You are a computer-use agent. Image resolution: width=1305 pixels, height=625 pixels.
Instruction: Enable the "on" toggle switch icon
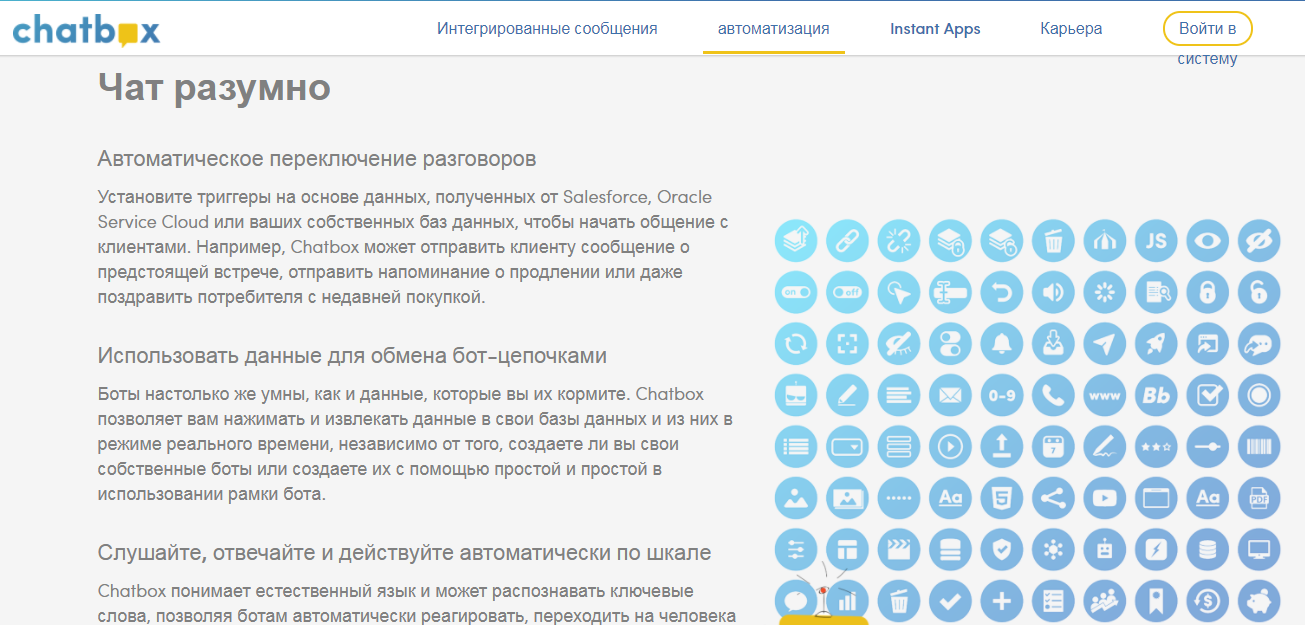pyautogui.click(x=796, y=292)
